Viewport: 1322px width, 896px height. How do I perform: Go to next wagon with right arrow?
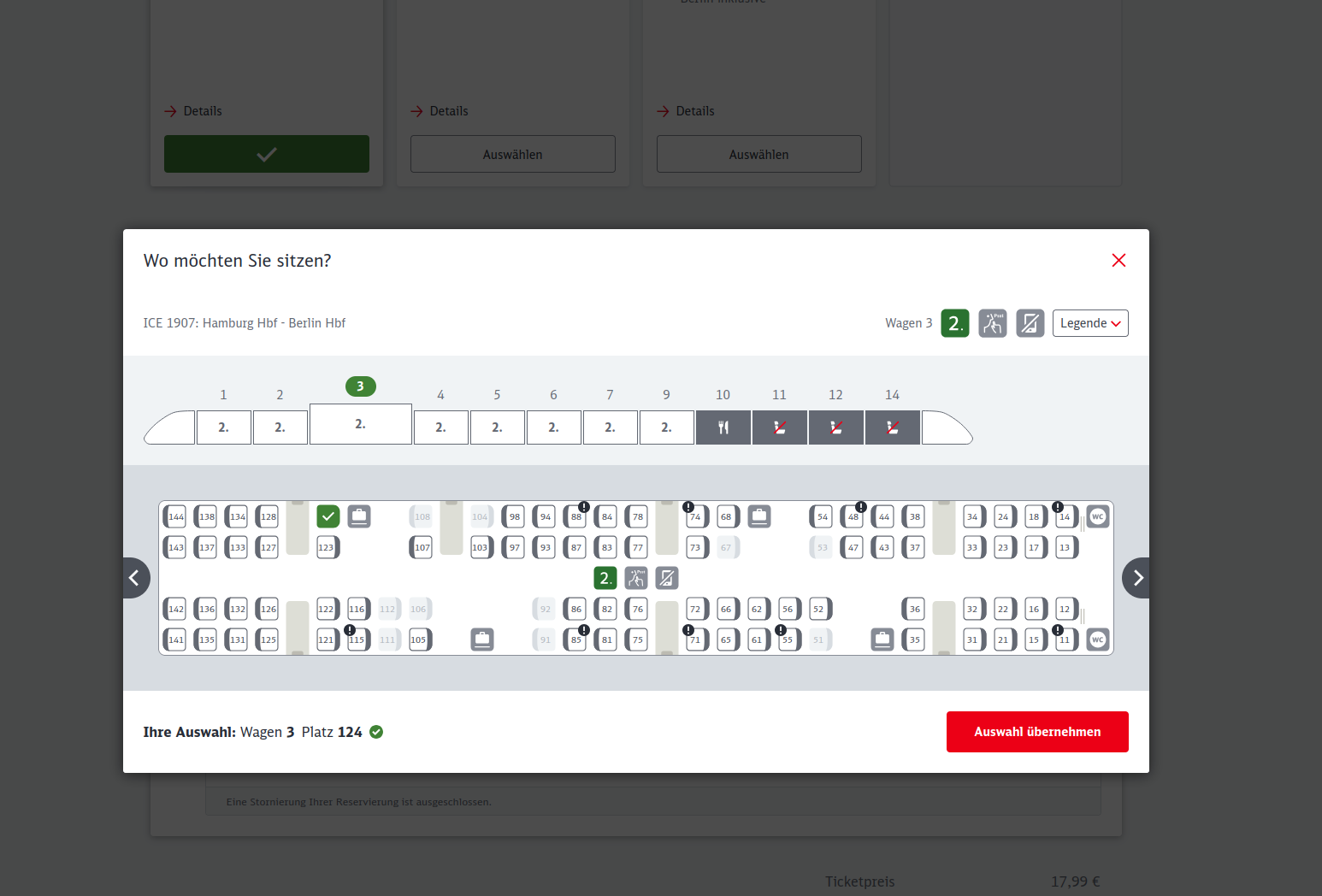tap(1137, 578)
